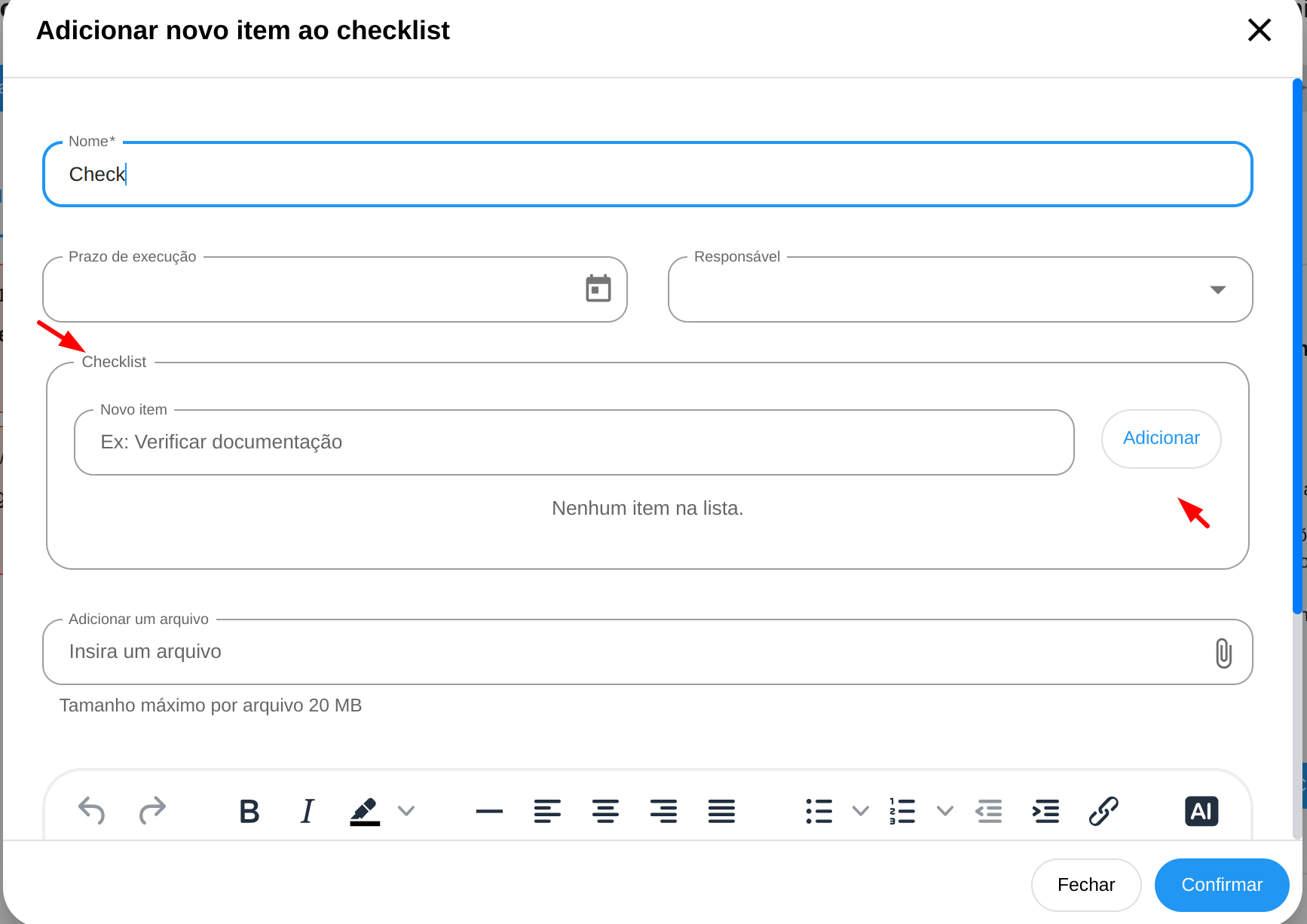1307x924 pixels.
Task: Align text to the left
Action: pyautogui.click(x=547, y=812)
